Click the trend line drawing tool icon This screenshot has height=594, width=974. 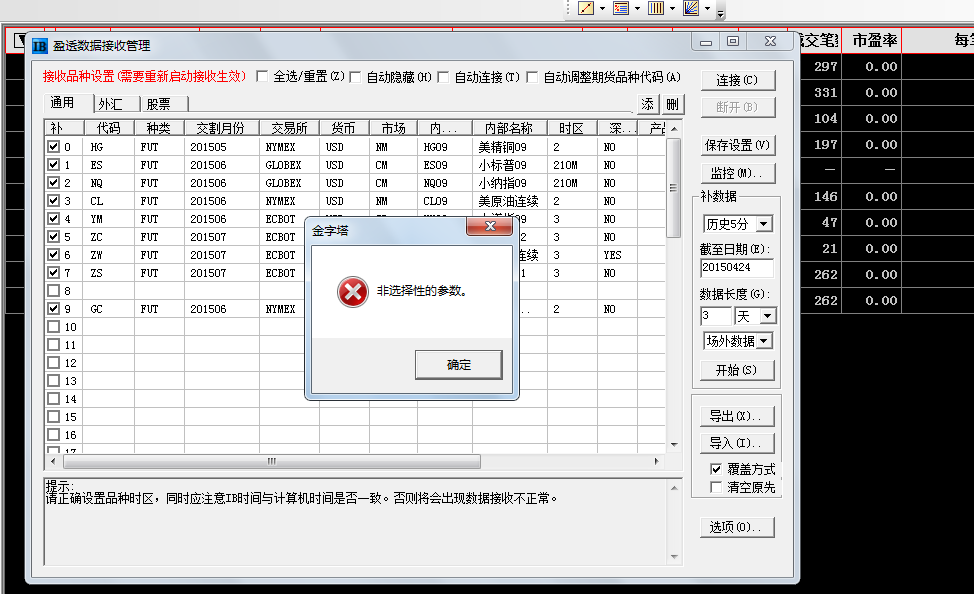tap(586, 8)
